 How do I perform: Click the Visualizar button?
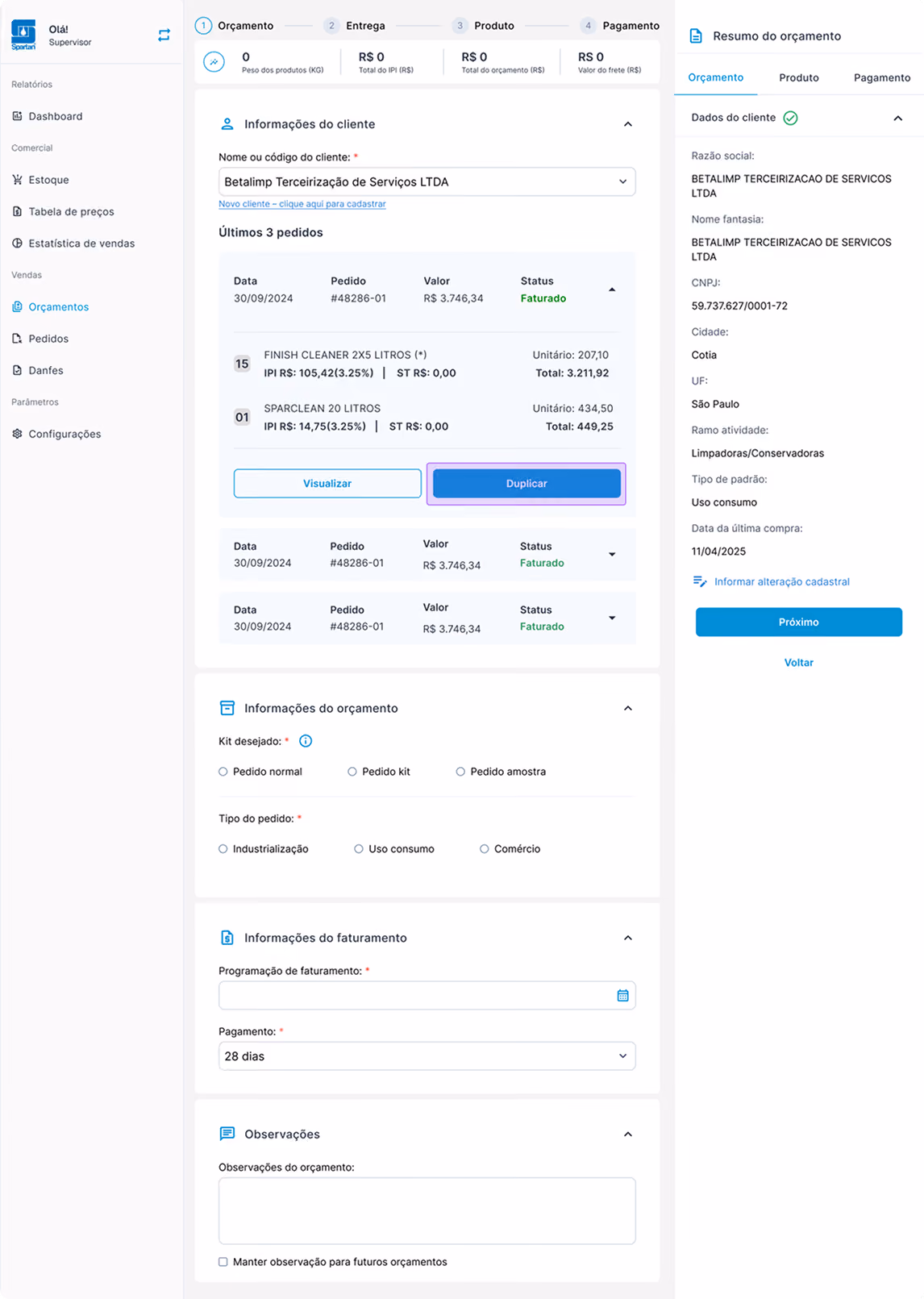(327, 484)
